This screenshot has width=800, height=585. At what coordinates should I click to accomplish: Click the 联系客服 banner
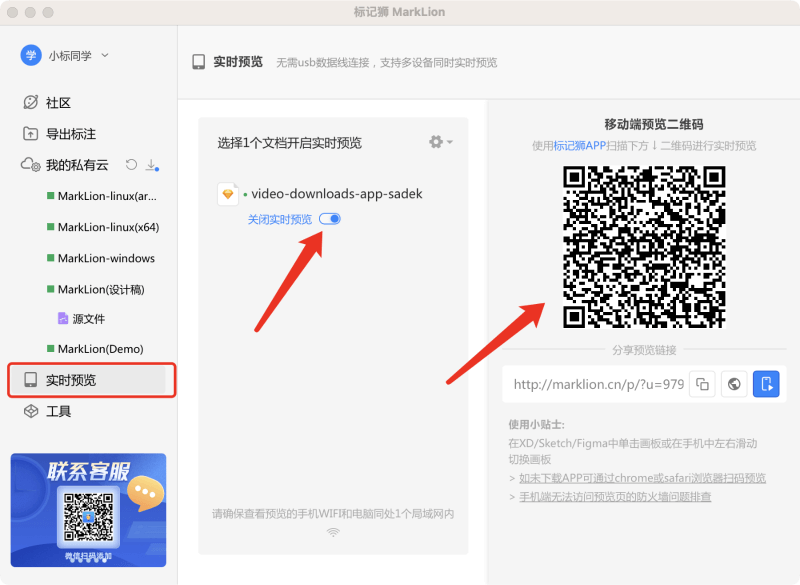88,510
